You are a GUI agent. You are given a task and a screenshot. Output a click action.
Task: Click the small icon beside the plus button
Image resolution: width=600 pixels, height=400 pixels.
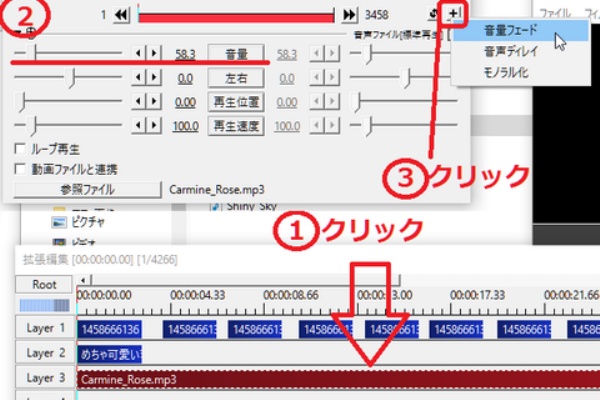[434, 14]
